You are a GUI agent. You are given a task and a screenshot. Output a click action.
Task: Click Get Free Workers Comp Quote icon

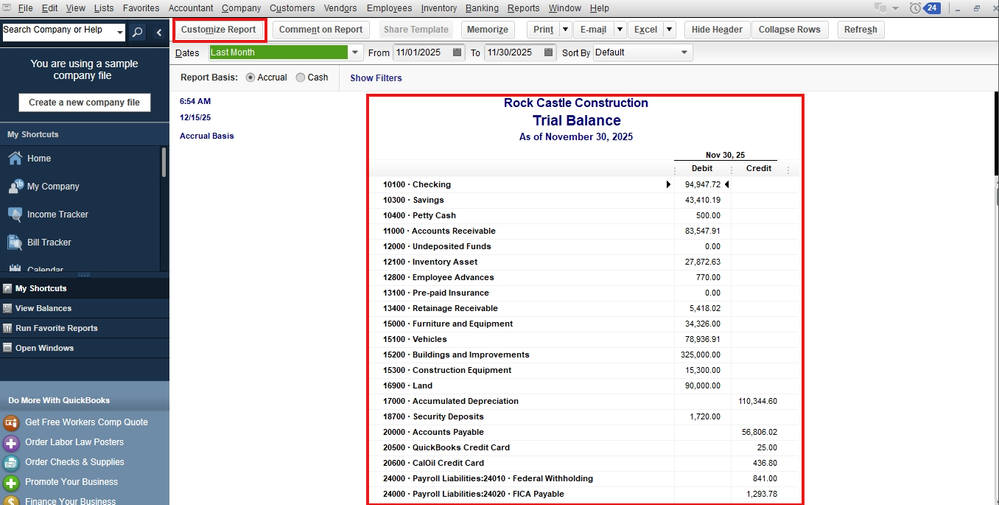tap(11, 422)
